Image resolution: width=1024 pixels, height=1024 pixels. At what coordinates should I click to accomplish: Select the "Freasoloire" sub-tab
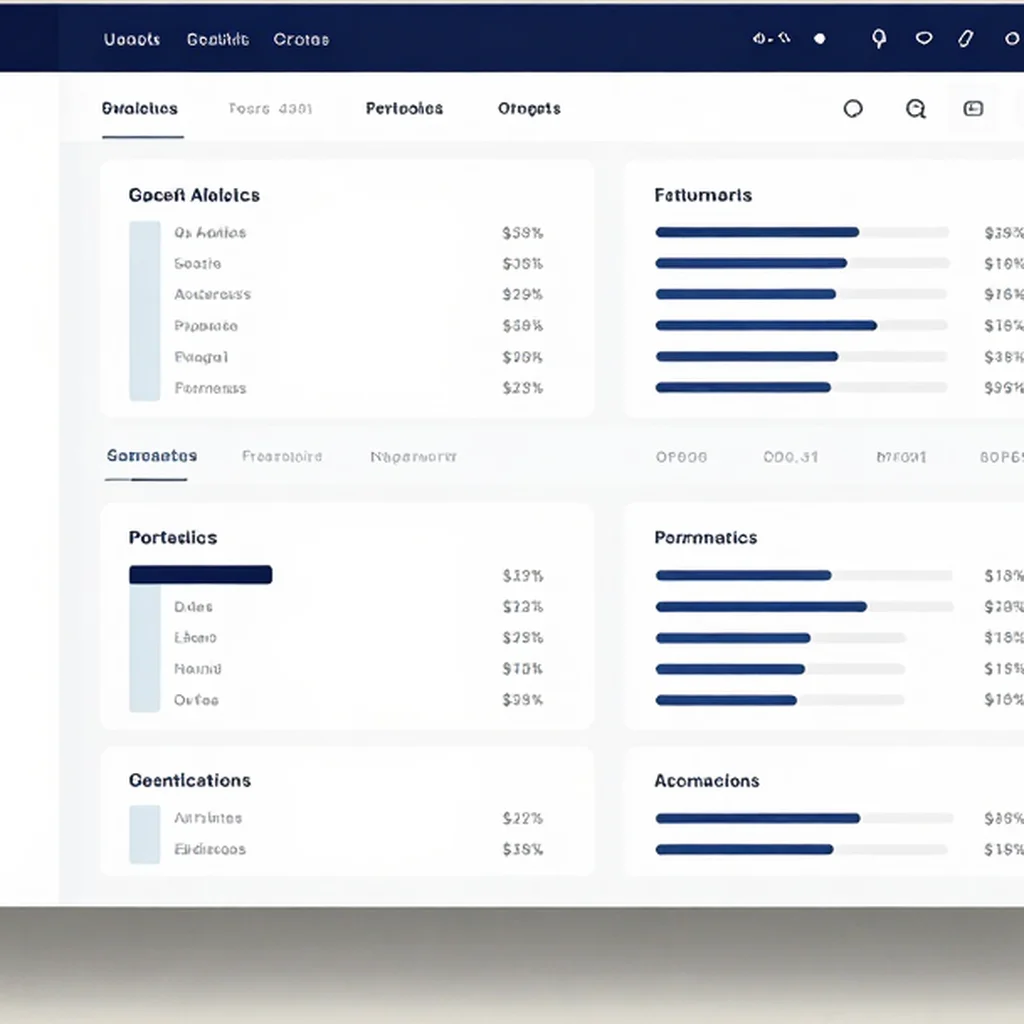tap(282, 456)
